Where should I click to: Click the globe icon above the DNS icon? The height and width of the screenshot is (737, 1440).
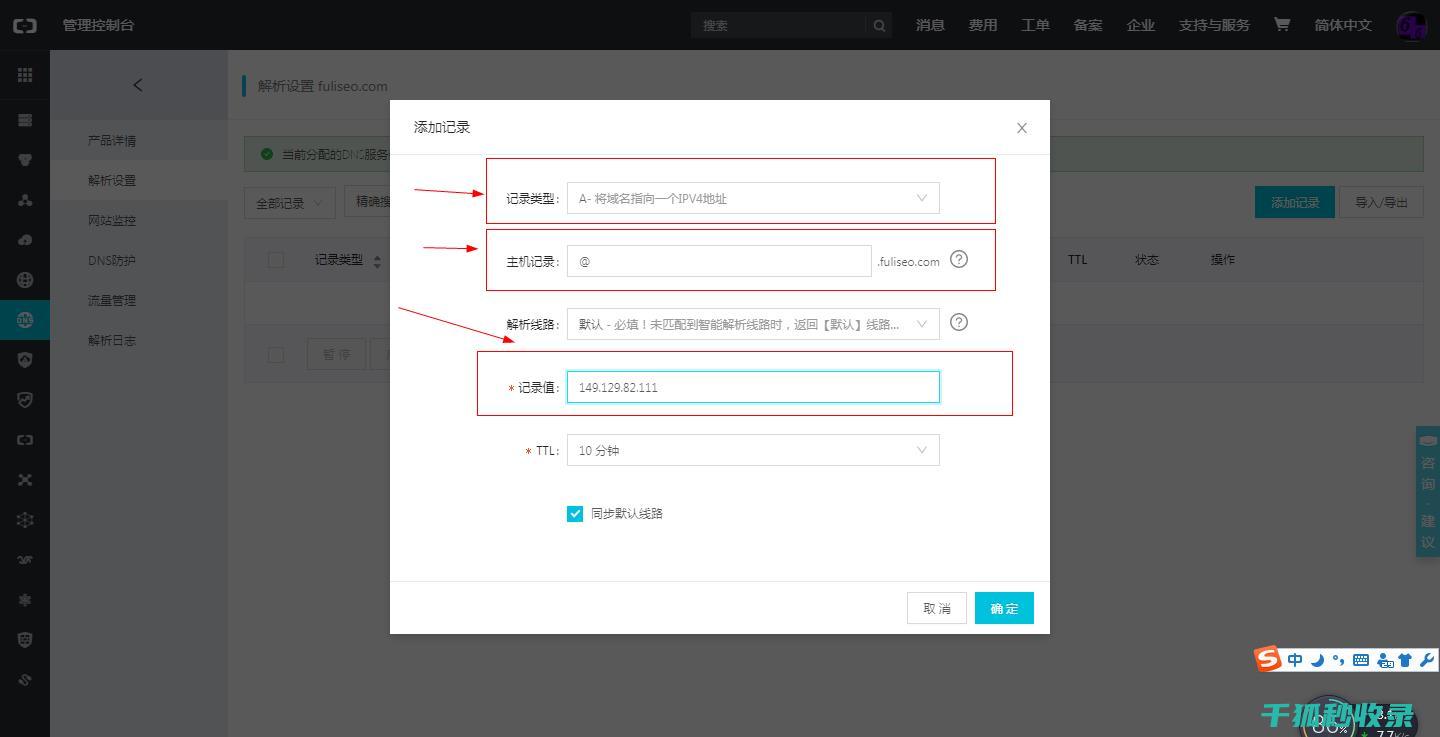(x=25, y=280)
